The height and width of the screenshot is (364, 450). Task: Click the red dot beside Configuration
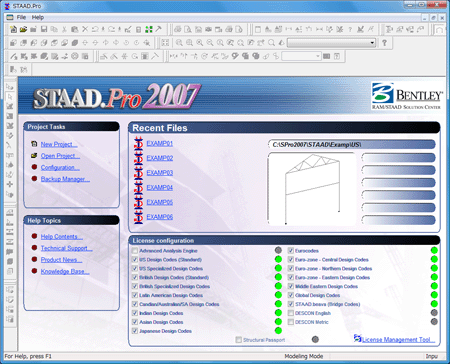tap(34, 167)
